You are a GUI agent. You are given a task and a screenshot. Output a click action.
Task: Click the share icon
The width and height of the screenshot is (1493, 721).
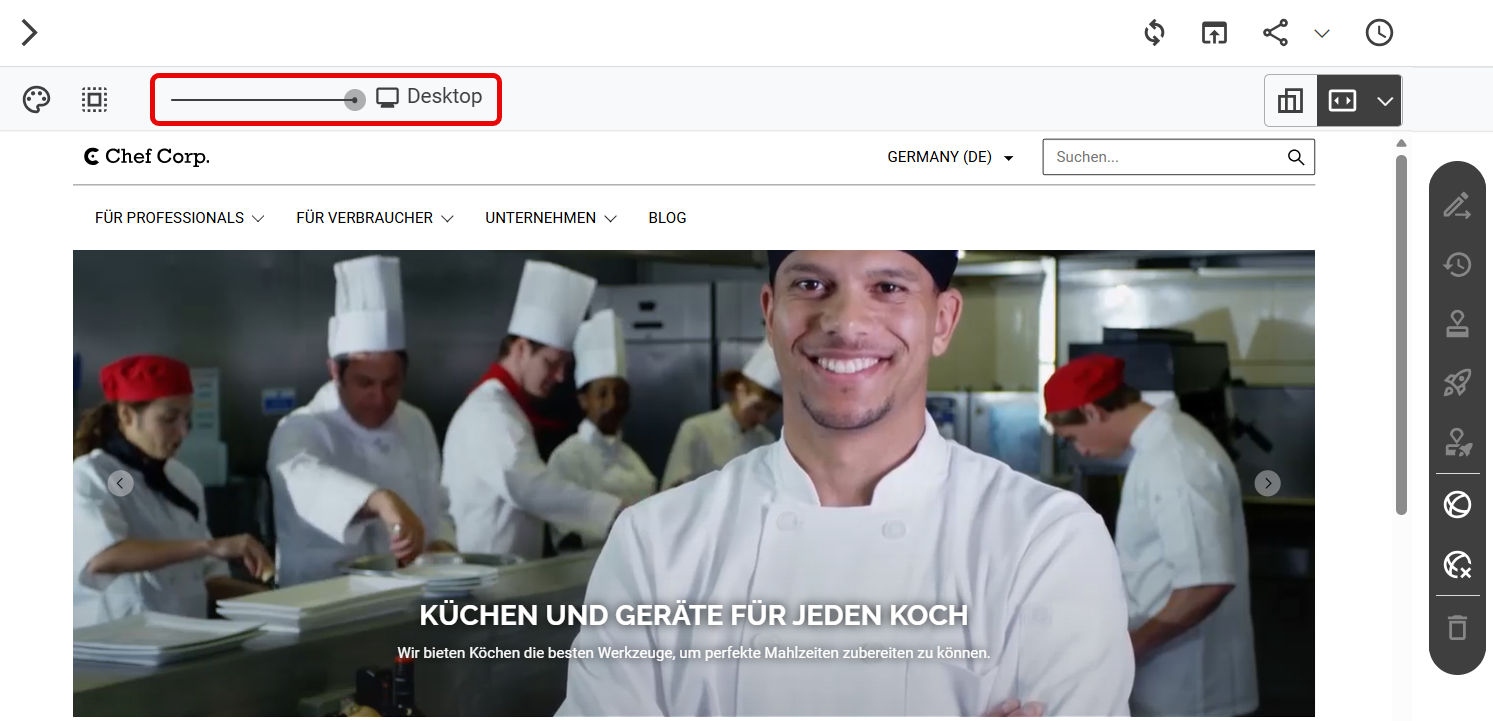pyautogui.click(x=1275, y=33)
